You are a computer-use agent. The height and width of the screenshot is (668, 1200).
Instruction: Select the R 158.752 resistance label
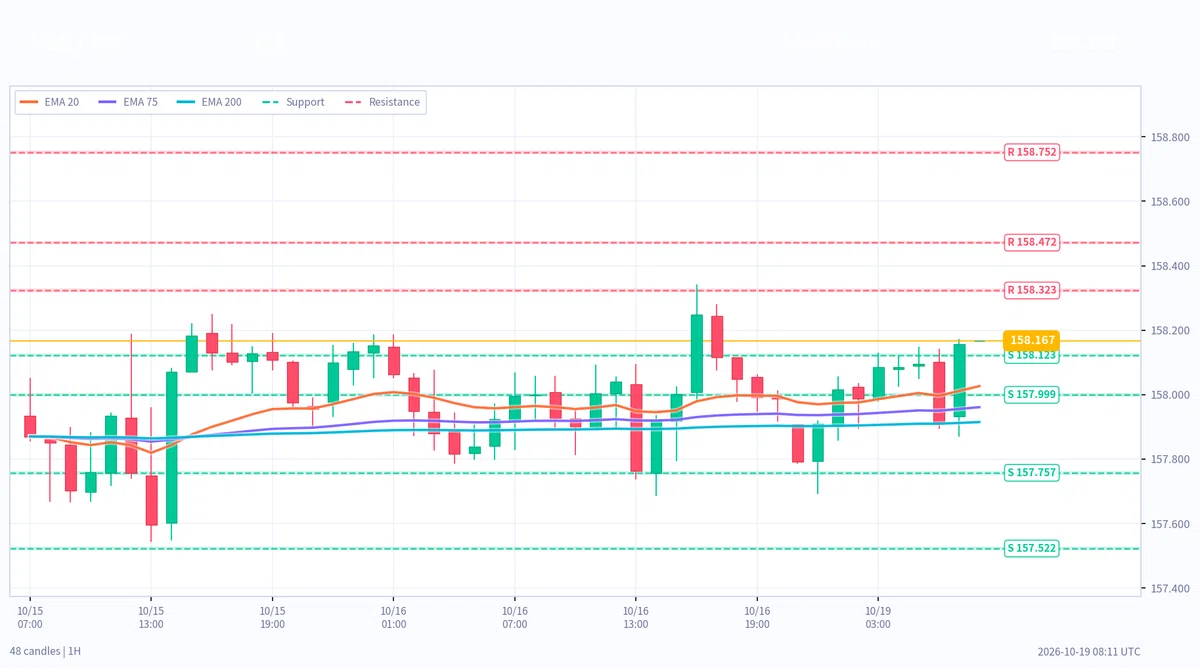coord(1031,152)
